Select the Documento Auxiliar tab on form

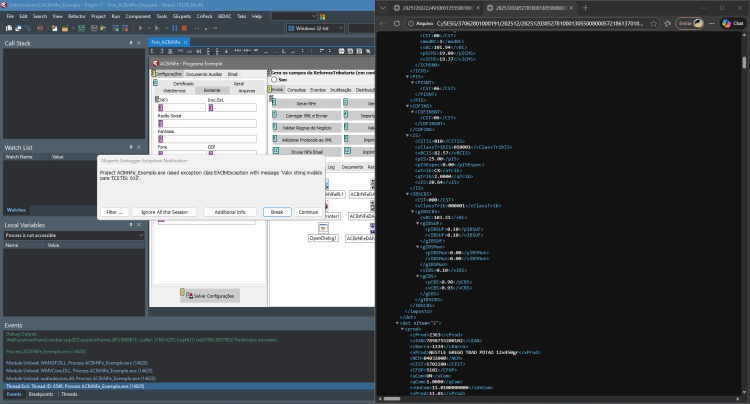point(204,74)
